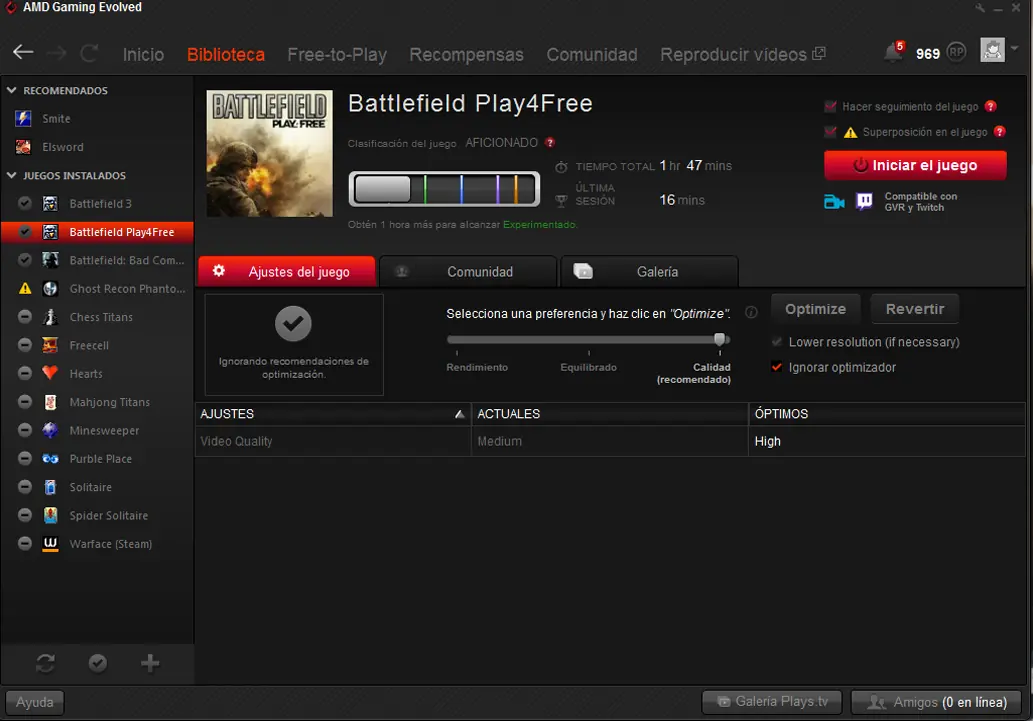Screen dimensions: 1033x721
Task: Sort by the Ajustes column arrow
Action: 459,414
